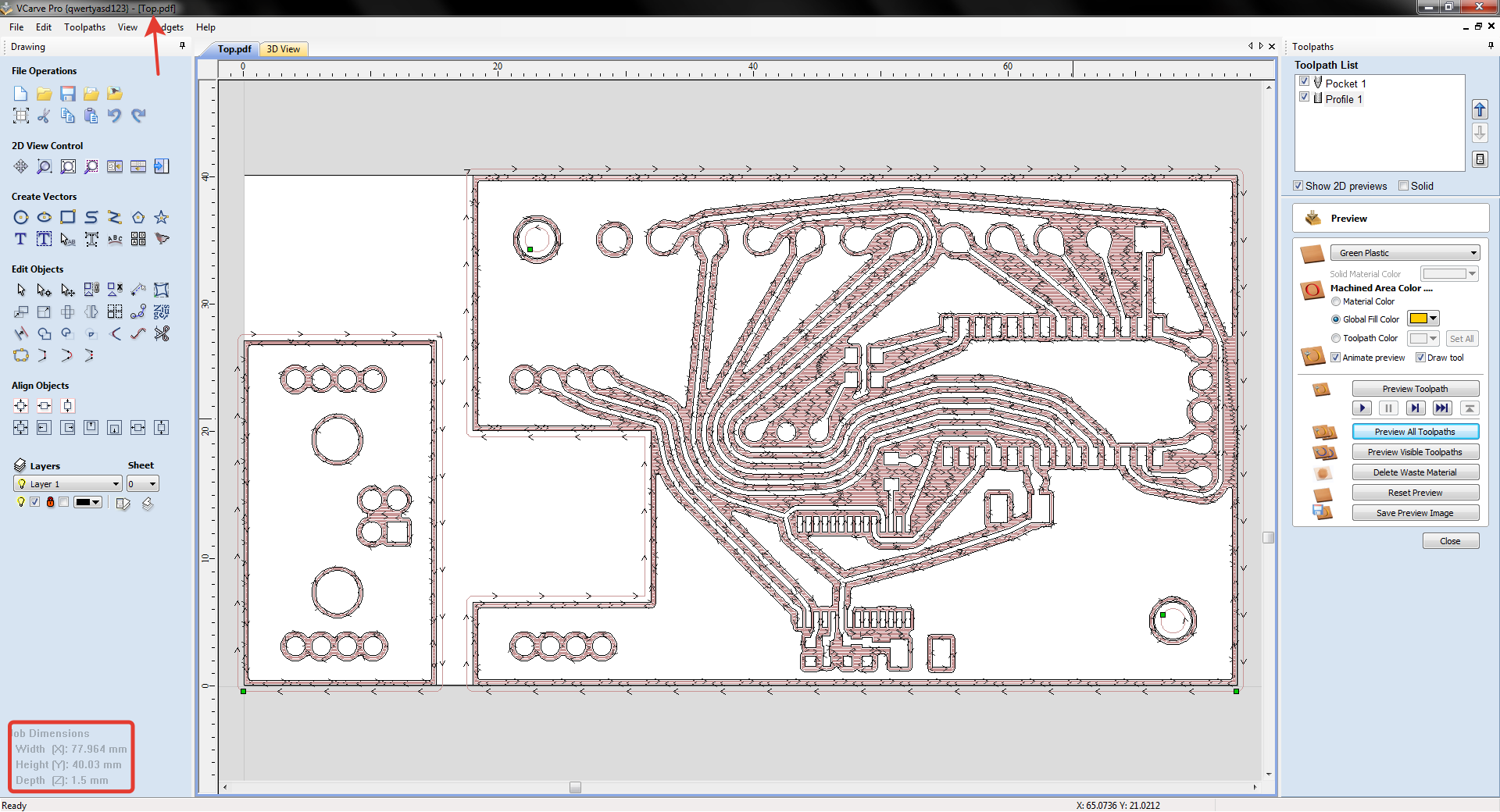Click the yellow Global Fill Color swatch

coord(1418,319)
